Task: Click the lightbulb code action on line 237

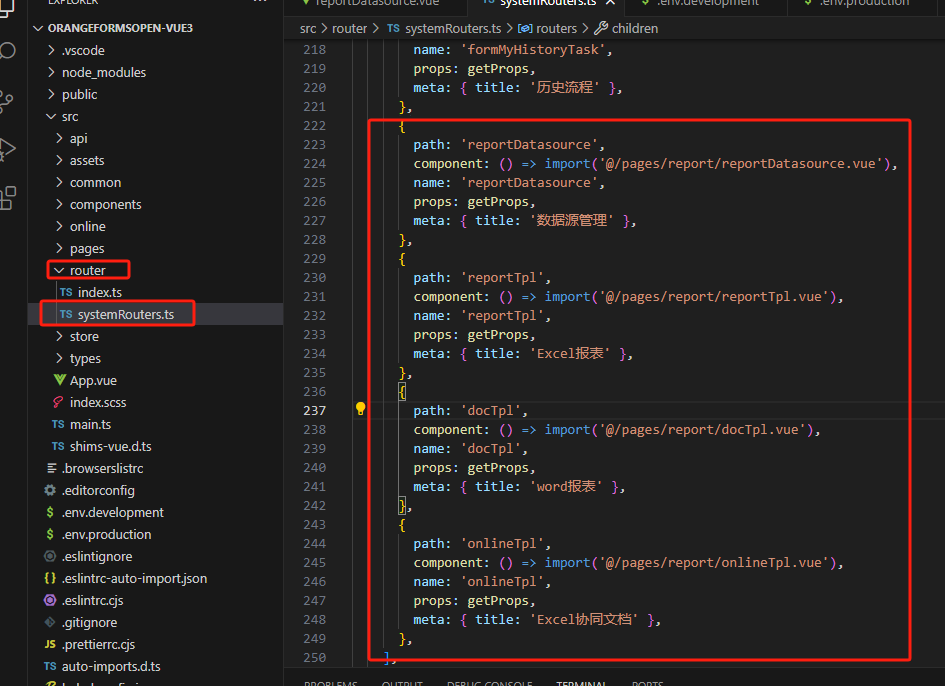Action: 360,409
